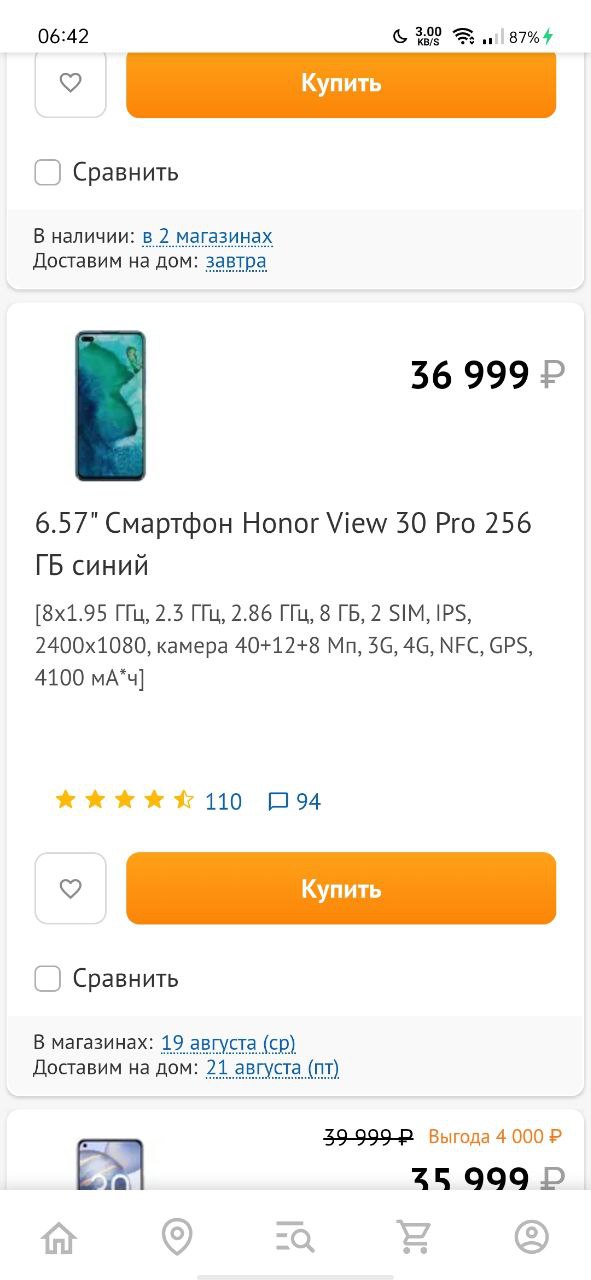The image size is (591, 1280).
Task: Open the store locations pin icon
Action: [x=177, y=1238]
